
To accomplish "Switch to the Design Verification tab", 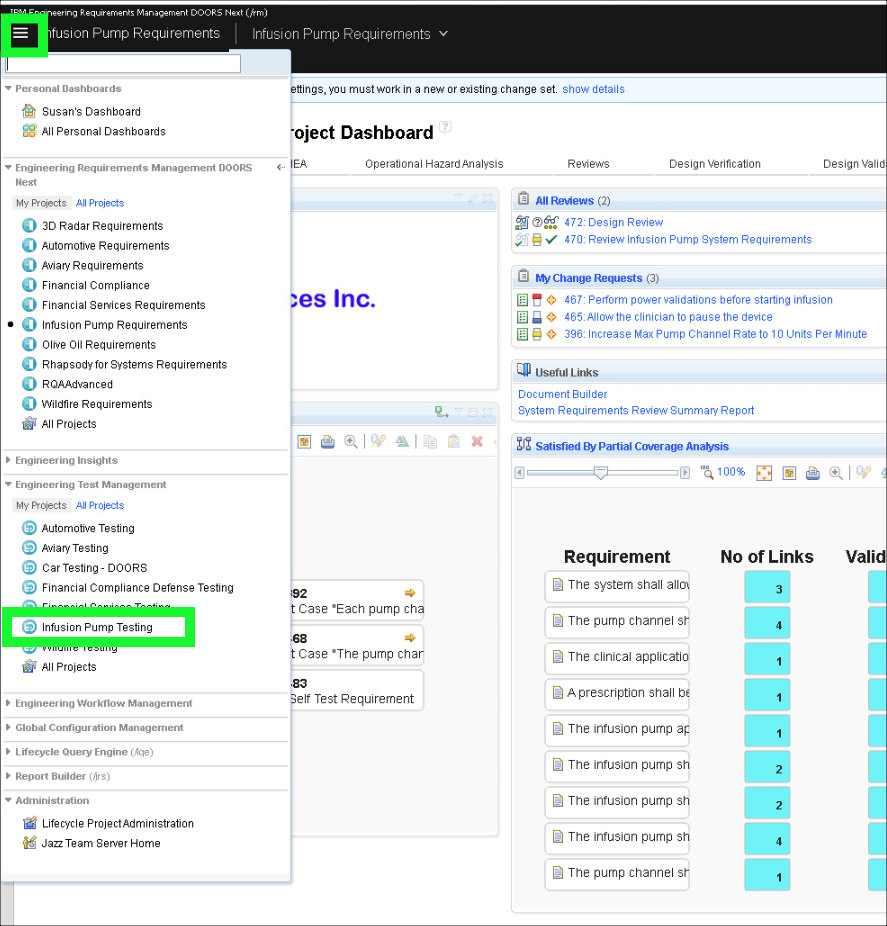I will pyautogui.click(x=715, y=164).
